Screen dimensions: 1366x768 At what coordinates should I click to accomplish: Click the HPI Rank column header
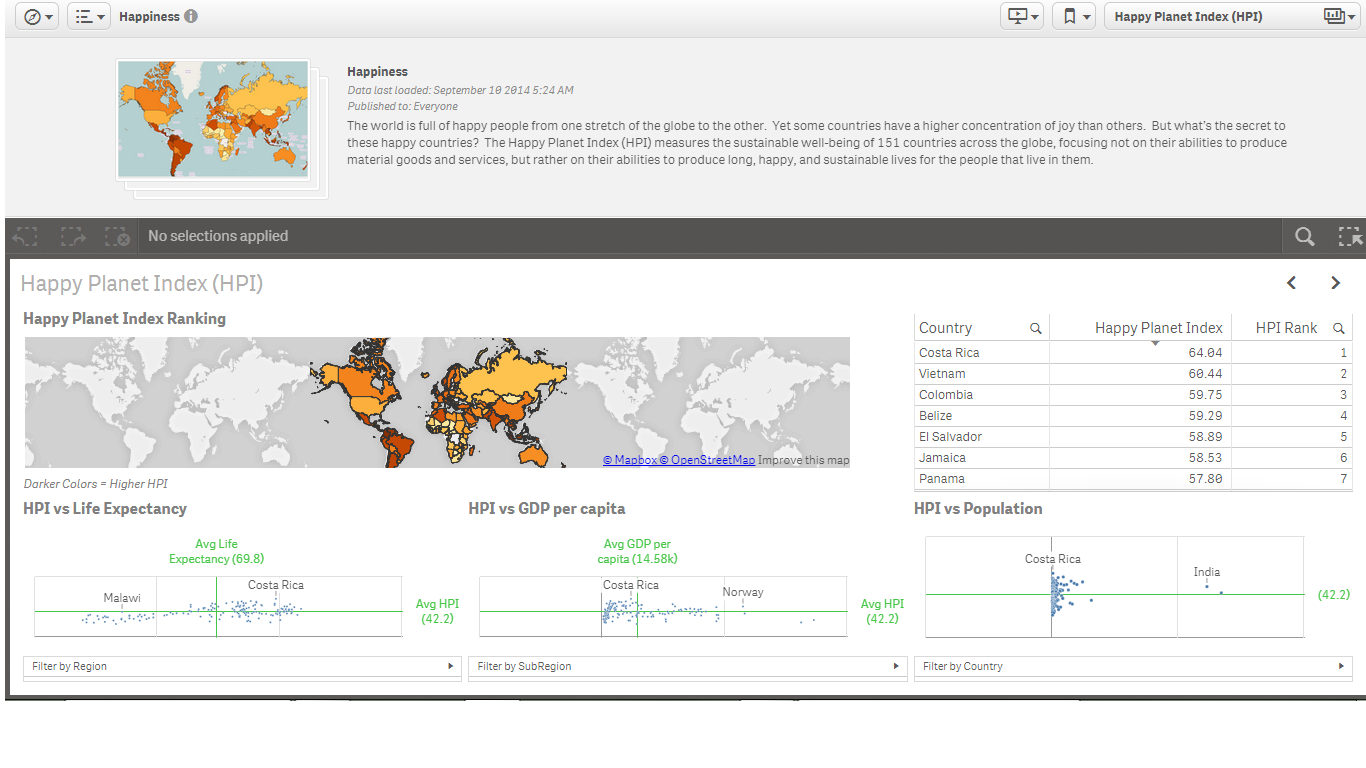click(1286, 328)
